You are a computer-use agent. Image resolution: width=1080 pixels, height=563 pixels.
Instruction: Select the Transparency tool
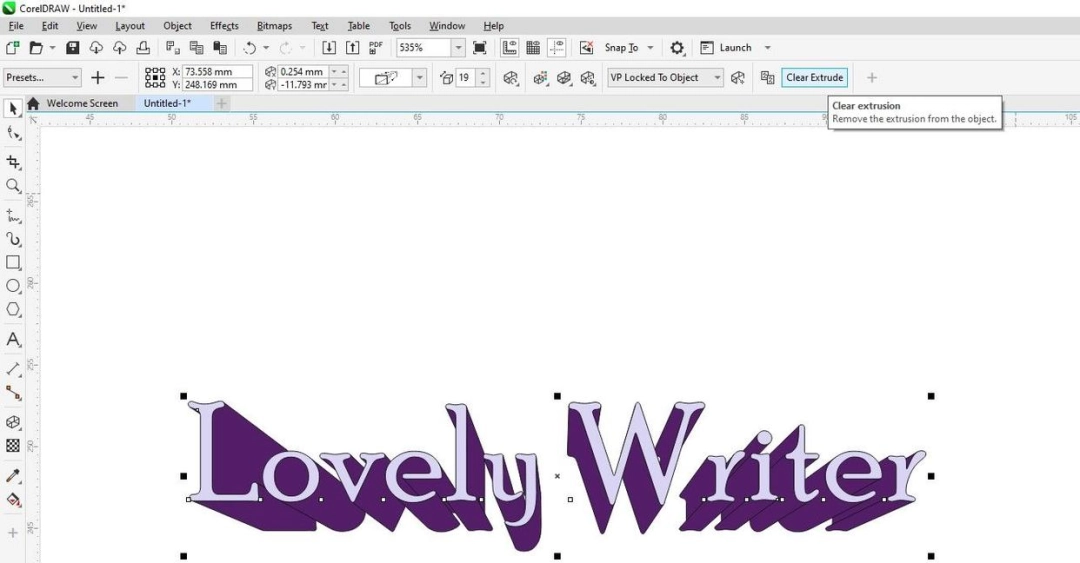[x=12, y=446]
